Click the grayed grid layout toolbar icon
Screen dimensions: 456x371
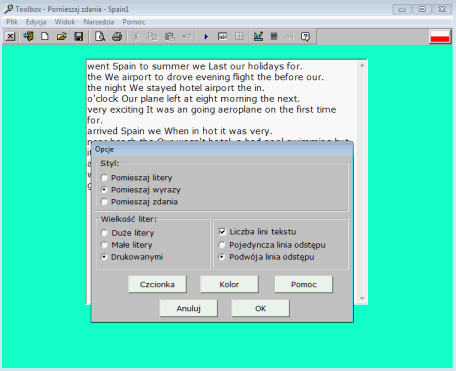[x=239, y=36]
